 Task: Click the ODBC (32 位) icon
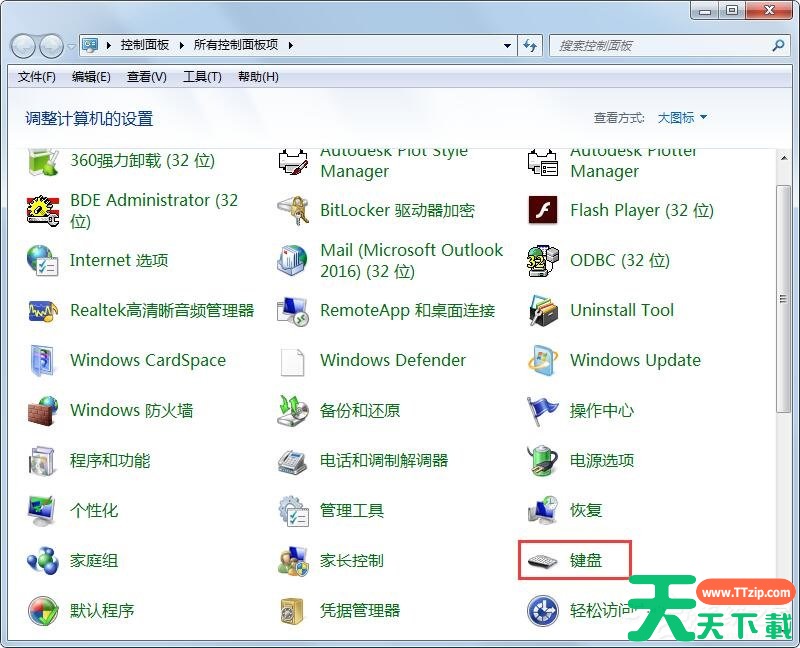click(x=543, y=260)
